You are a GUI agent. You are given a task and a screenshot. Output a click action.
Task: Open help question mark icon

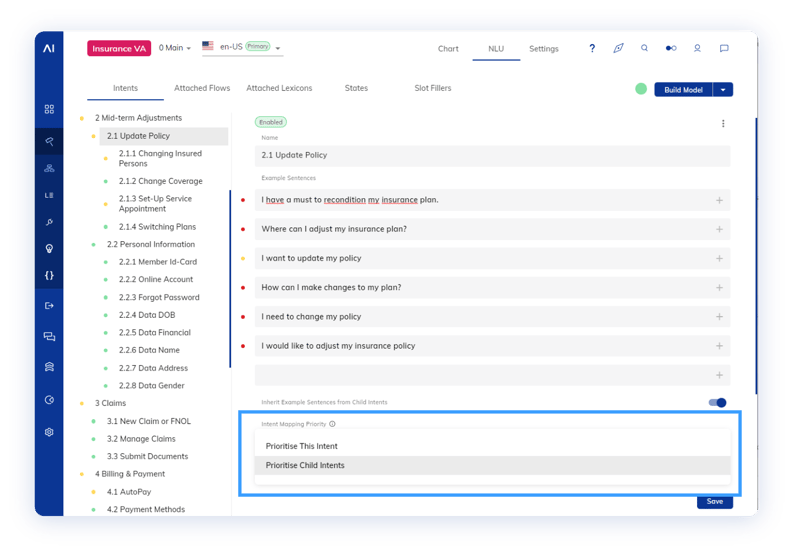point(592,48)
